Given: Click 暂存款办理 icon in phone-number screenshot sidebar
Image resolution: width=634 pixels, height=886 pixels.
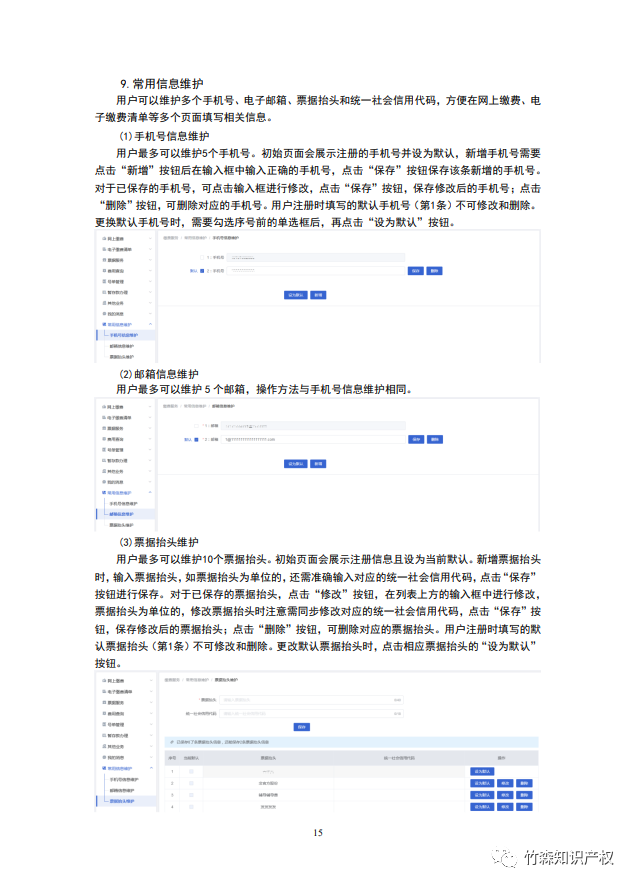Looking at the screenshot, I should [x=104, y=293].
